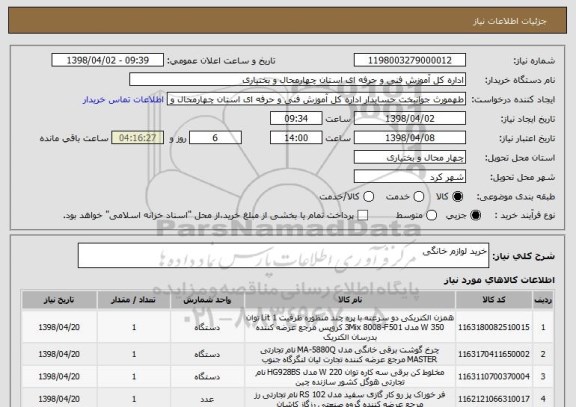
Task: Select the متوسط purchase type radio
Action: [431, 215]
